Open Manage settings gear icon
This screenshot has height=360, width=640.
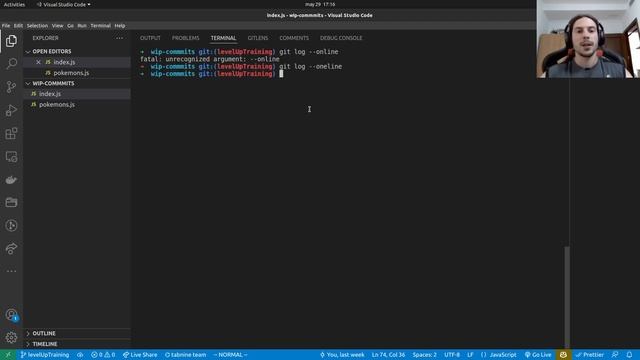click(11, 338)
